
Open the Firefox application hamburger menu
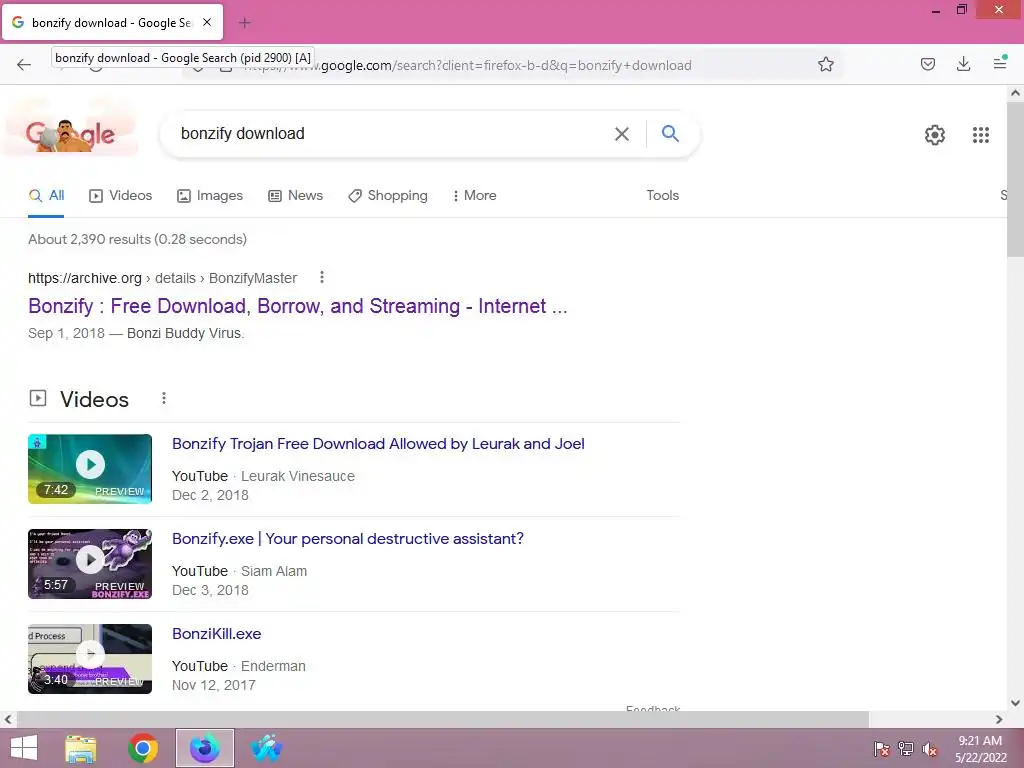tap(1000, 63)
